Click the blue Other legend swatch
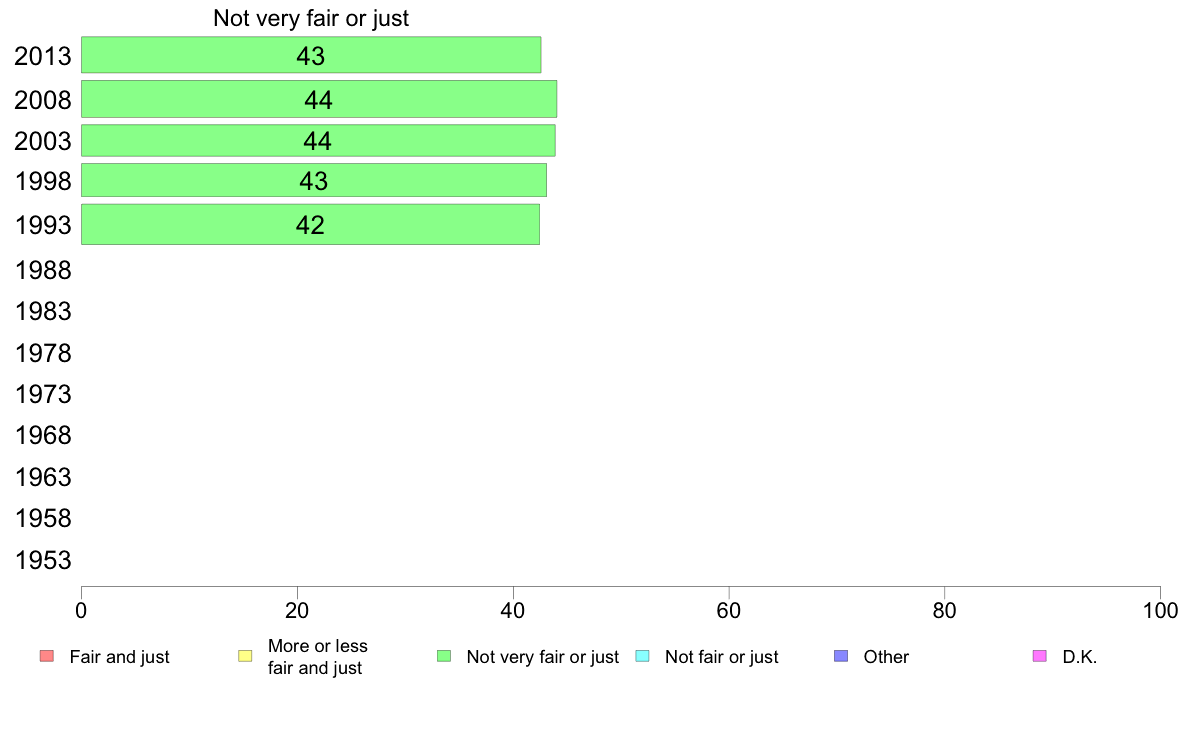 [841, 656]
